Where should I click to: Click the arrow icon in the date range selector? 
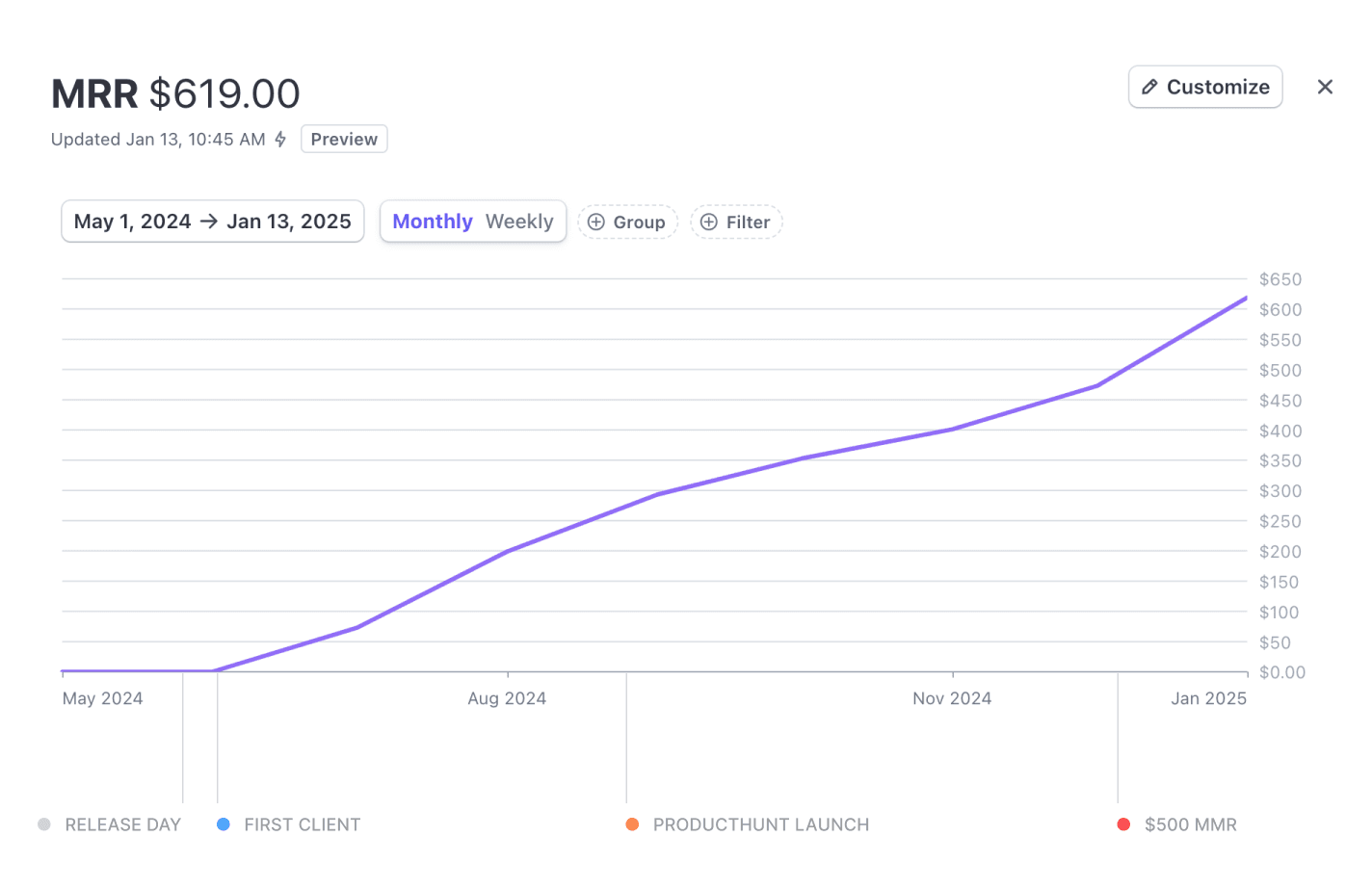208,221
